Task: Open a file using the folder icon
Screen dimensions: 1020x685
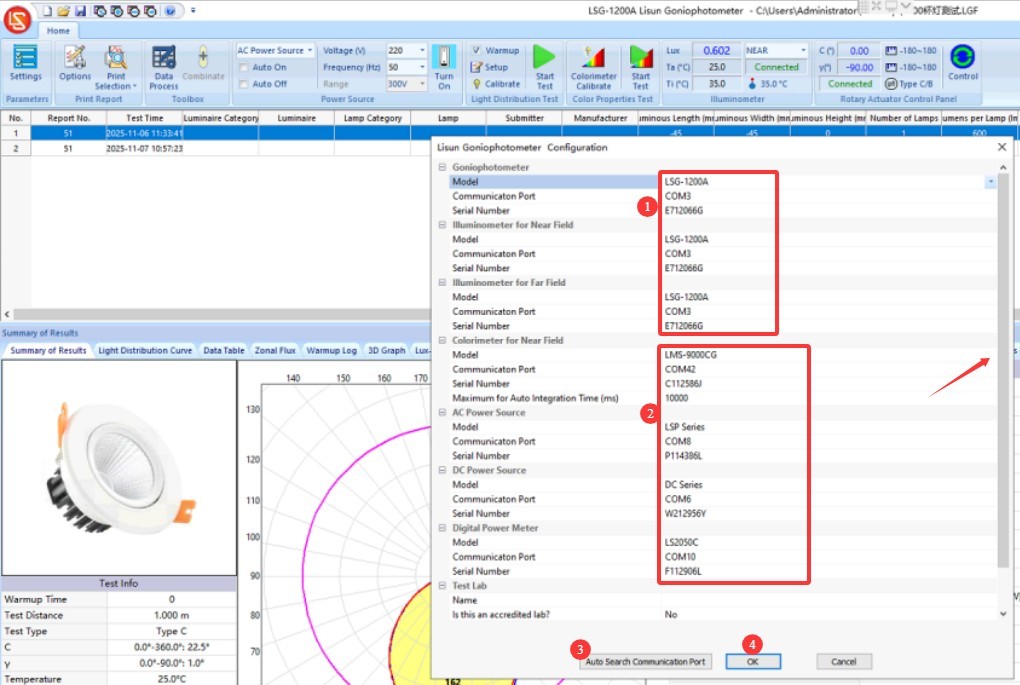Action: coord(63,11)
